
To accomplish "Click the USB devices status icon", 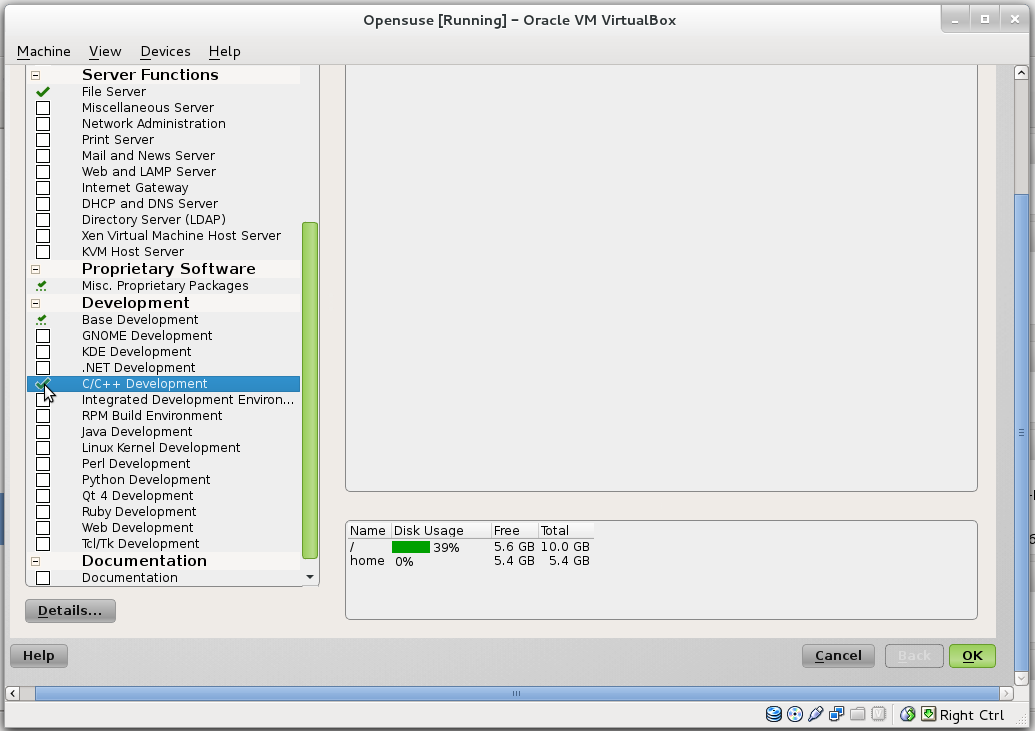I will pos(815,714).
